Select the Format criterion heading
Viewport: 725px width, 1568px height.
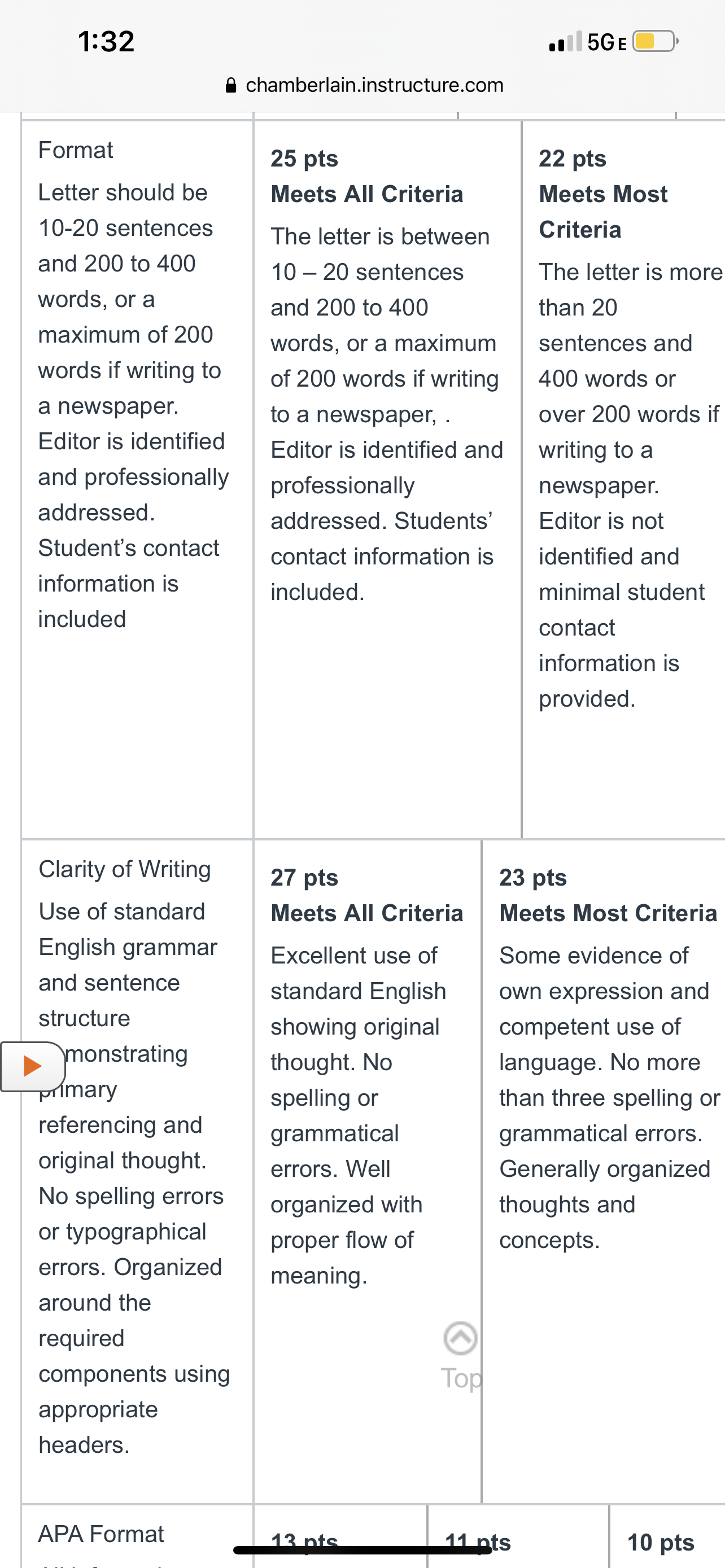(x=76, y=150)
